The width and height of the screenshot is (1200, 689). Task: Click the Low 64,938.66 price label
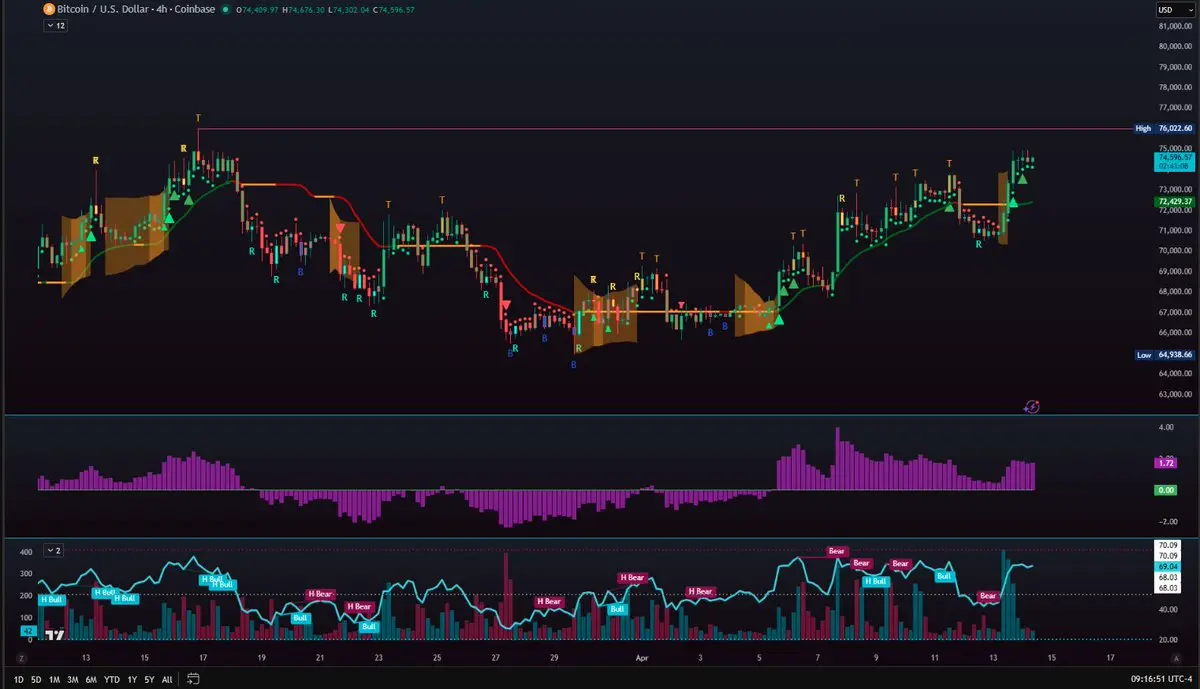pos(1164,355)
